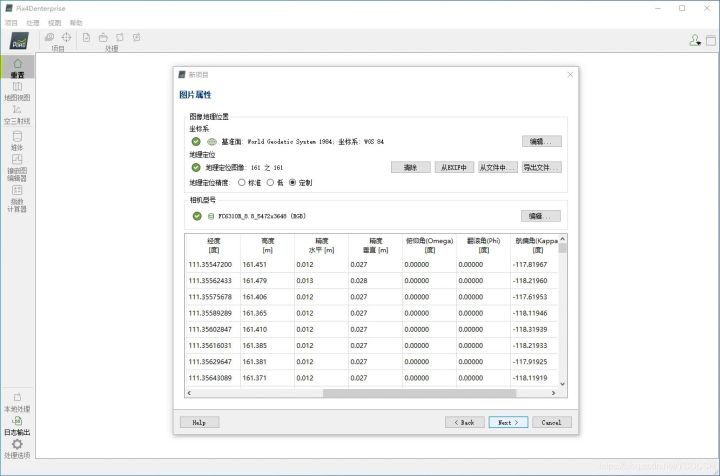The width and height of the screenshot is (720, 476).
Task: Open the 视图 menu
Action: 55,21
